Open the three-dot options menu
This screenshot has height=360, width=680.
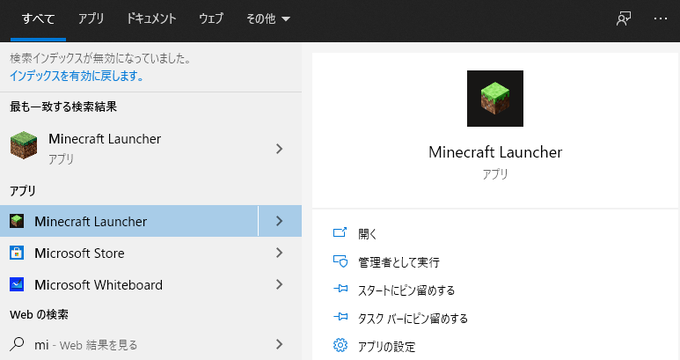pyautogui.click(x=660, y=19)
